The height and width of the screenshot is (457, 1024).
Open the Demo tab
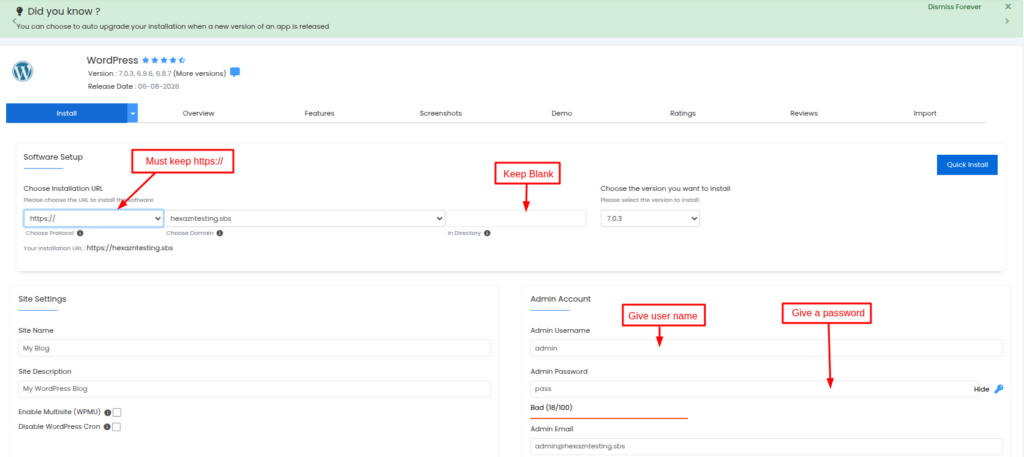pyautogui.click(x=562, y=114)
